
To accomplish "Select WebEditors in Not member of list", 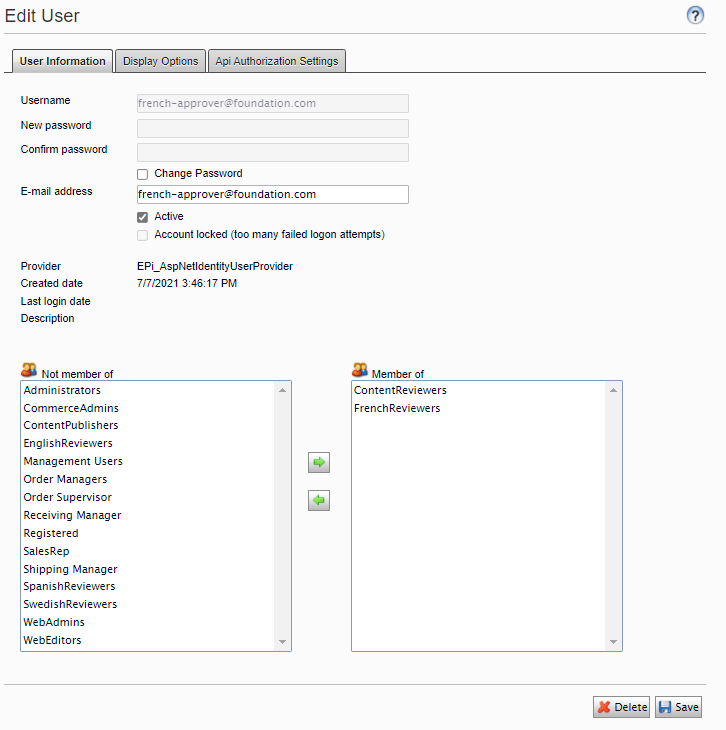I will click(x=53, y=640).
